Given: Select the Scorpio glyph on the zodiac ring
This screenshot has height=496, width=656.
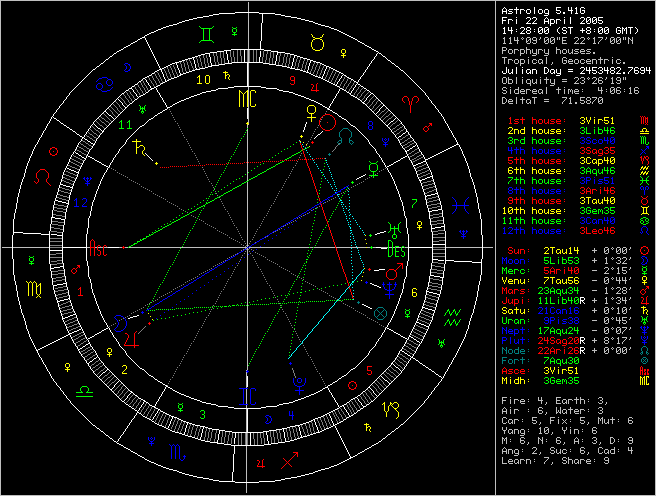Looking at the screenshot, I should (176, 453).
